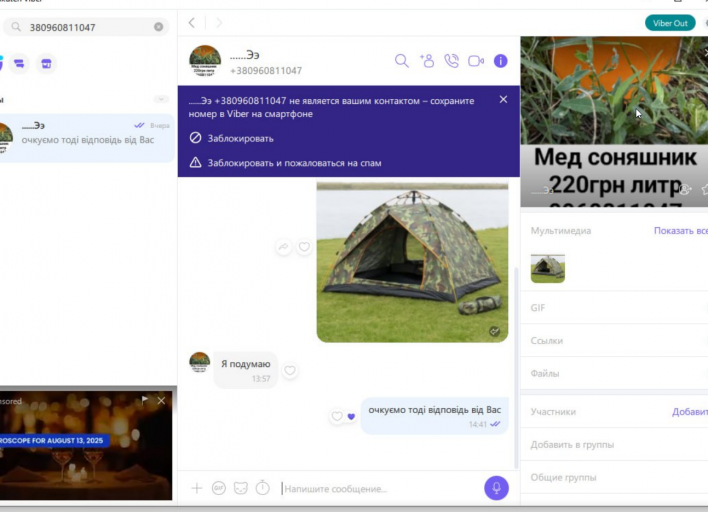Like the 'Я подумаю' message
This screenshot has width=708, height=512.
pyautogui.click(x=290, y=371)
